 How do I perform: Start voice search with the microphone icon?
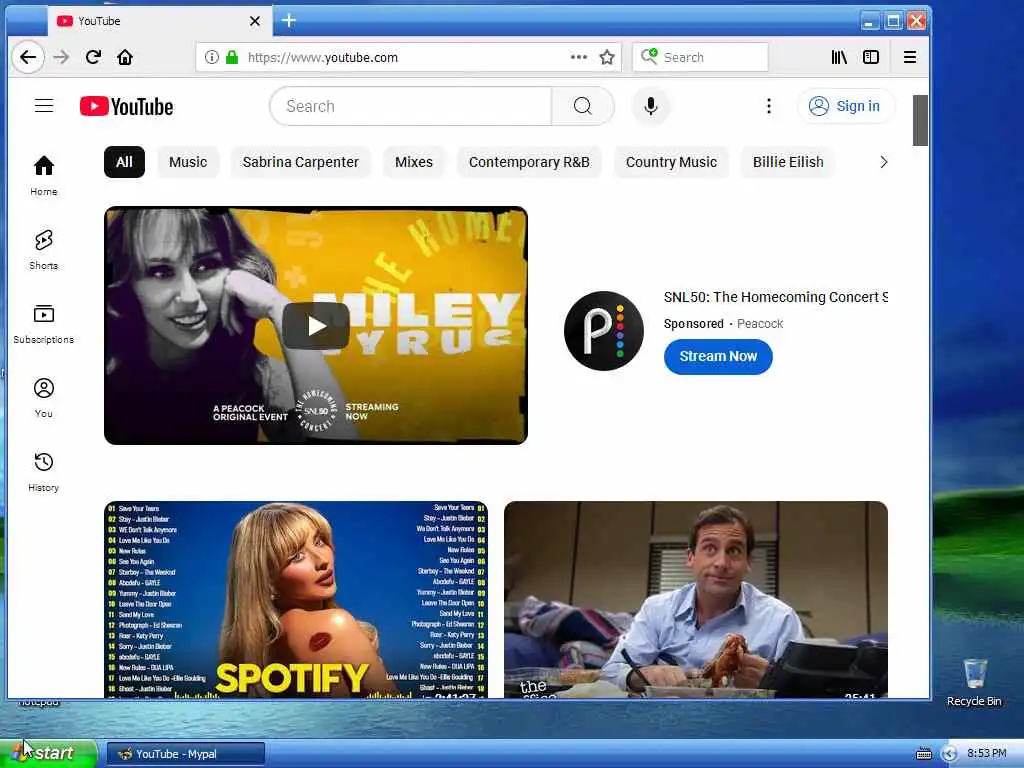click(x=650, y=106)
